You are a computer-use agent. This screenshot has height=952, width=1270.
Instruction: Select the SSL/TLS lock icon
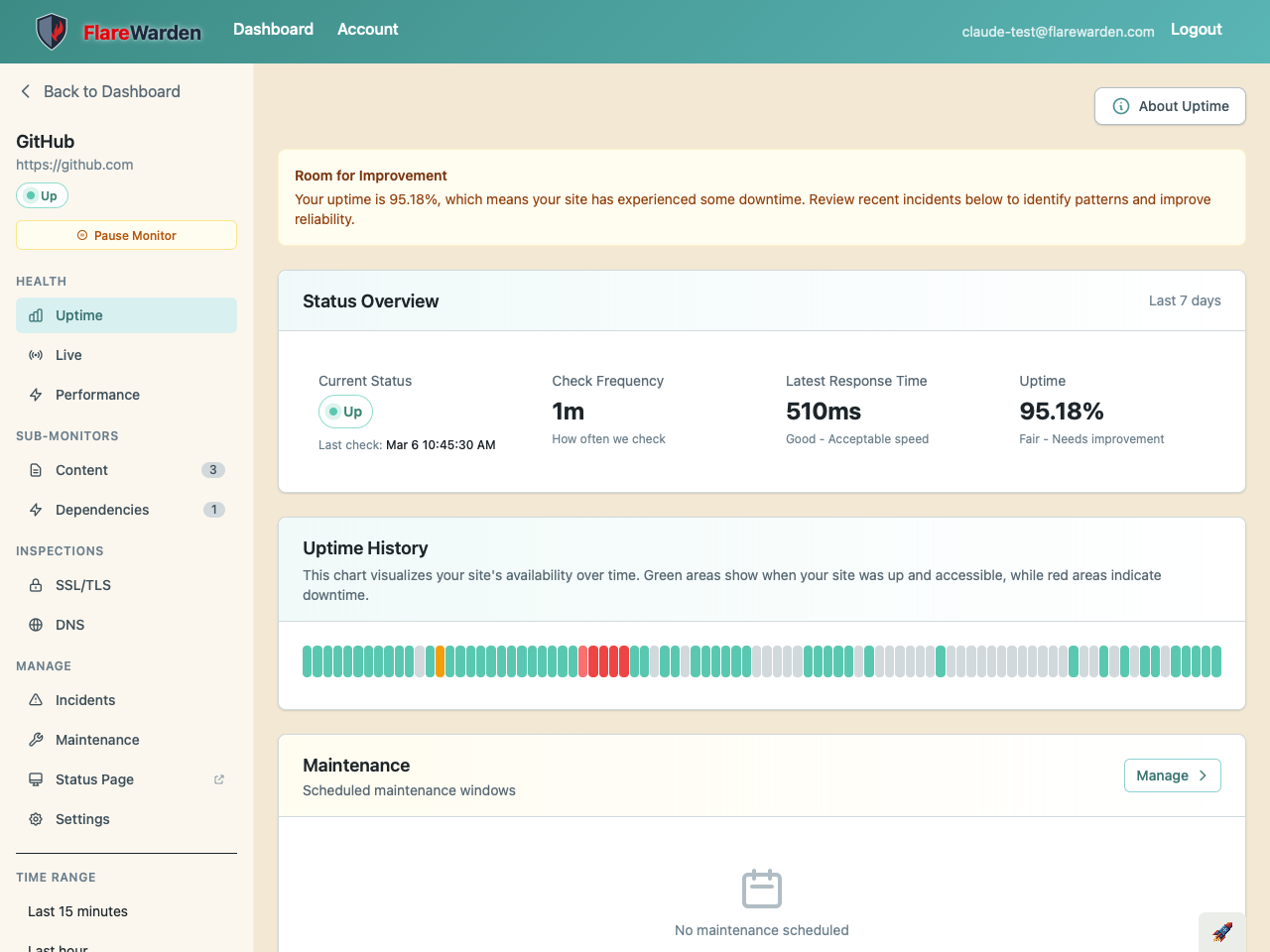tap(36, 585)
